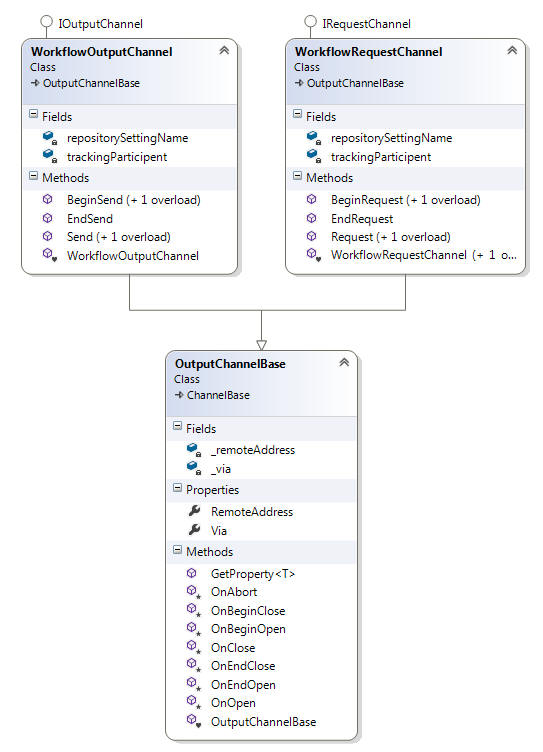Select the OnAbort method
This screenshot has height=752, width=543.
click(x=234, y=592)
